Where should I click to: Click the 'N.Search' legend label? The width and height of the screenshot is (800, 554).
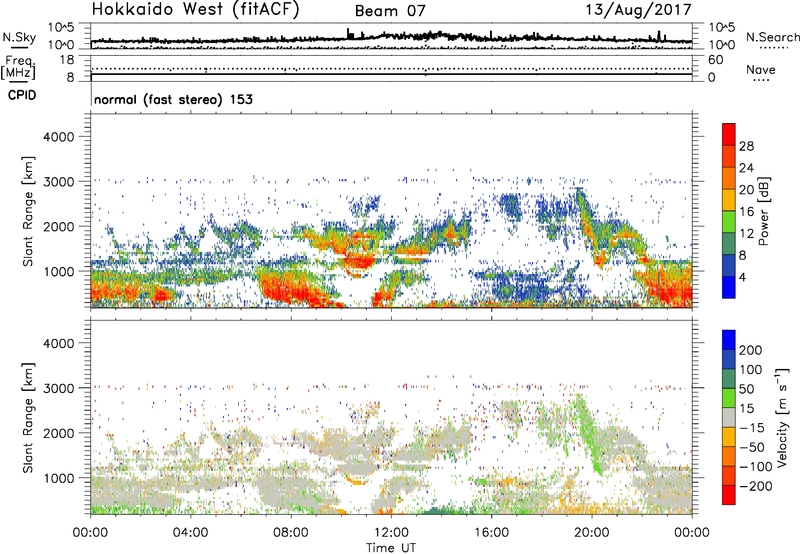pyautogui.click(x=772, y=37)
